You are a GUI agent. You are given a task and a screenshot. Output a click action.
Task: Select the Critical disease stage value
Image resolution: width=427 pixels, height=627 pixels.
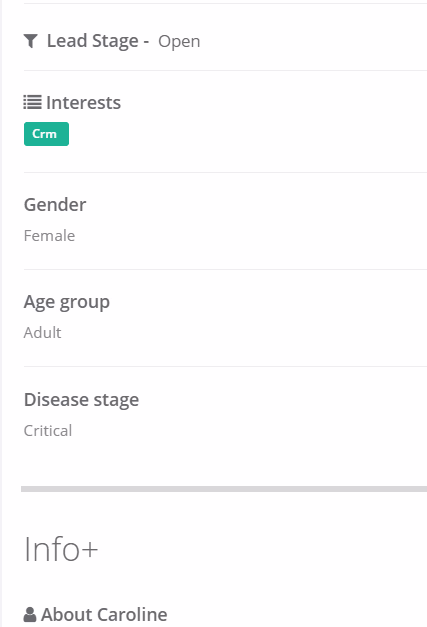click(x=48, y=431)
